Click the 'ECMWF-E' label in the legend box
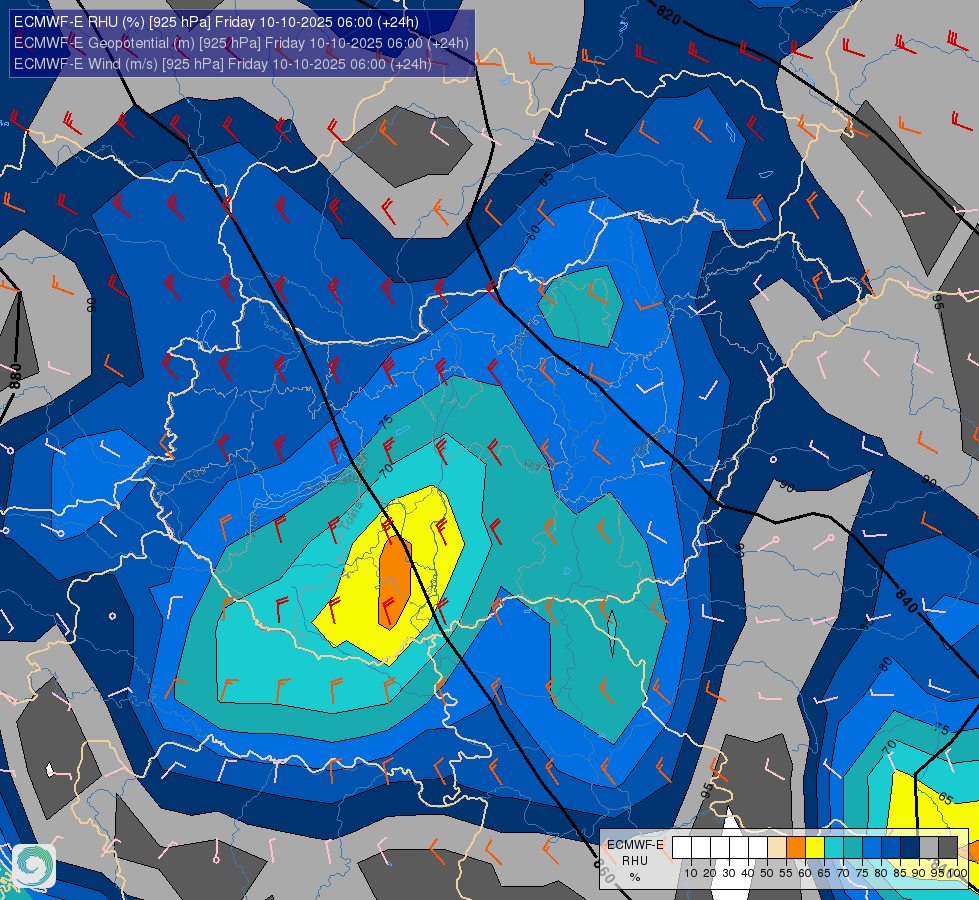Viewport: 979px width, 900px height. (x=636, y=845)
